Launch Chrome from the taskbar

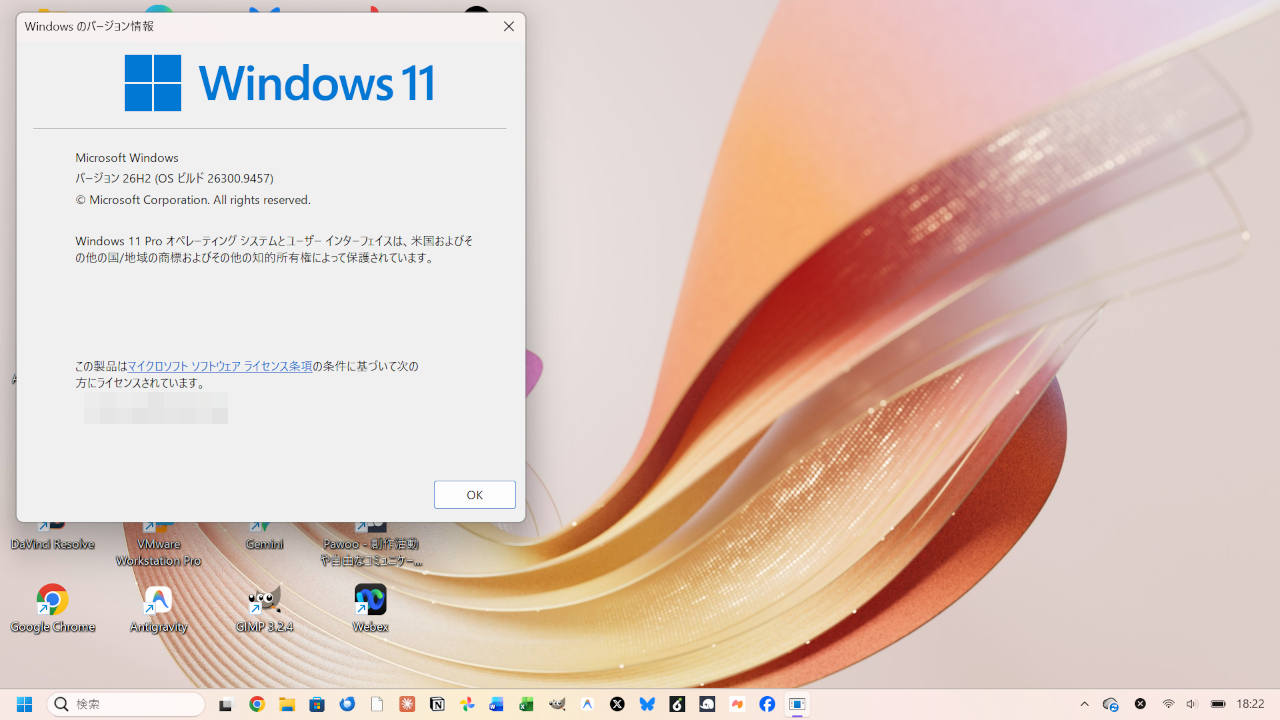pos(257,704)
